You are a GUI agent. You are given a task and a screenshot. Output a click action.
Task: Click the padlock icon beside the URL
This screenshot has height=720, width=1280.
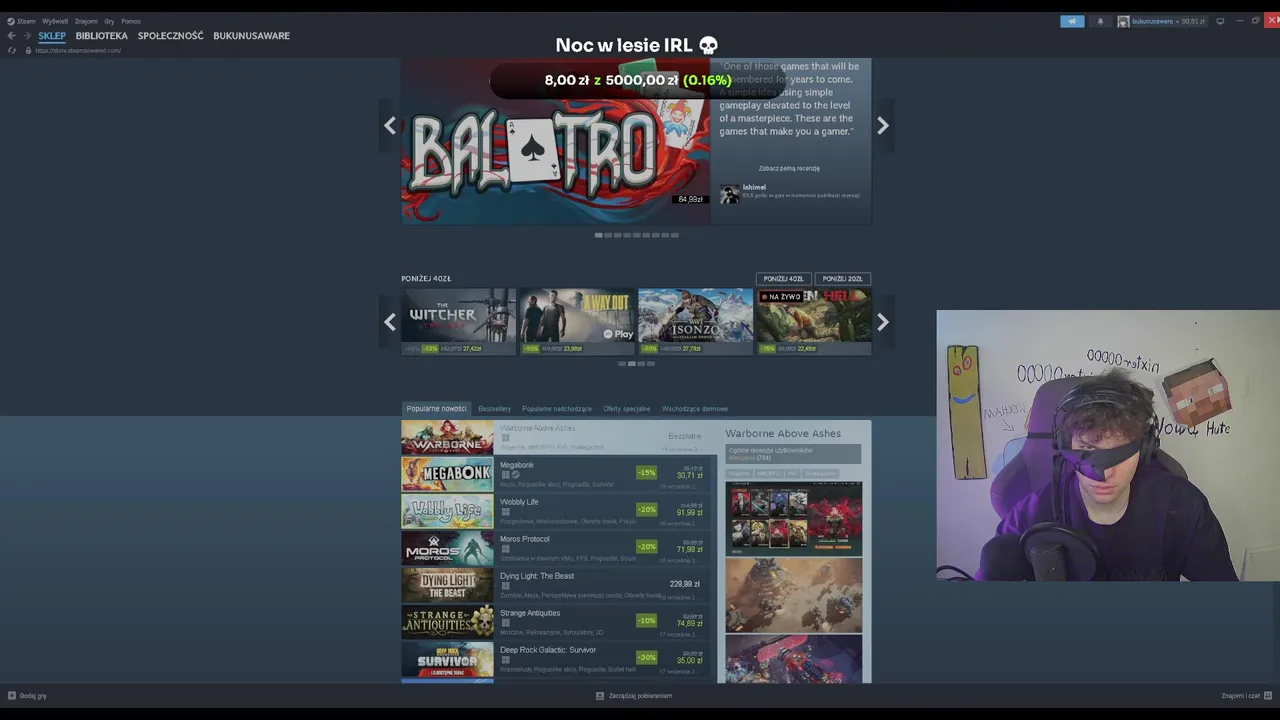pos(28,50)
